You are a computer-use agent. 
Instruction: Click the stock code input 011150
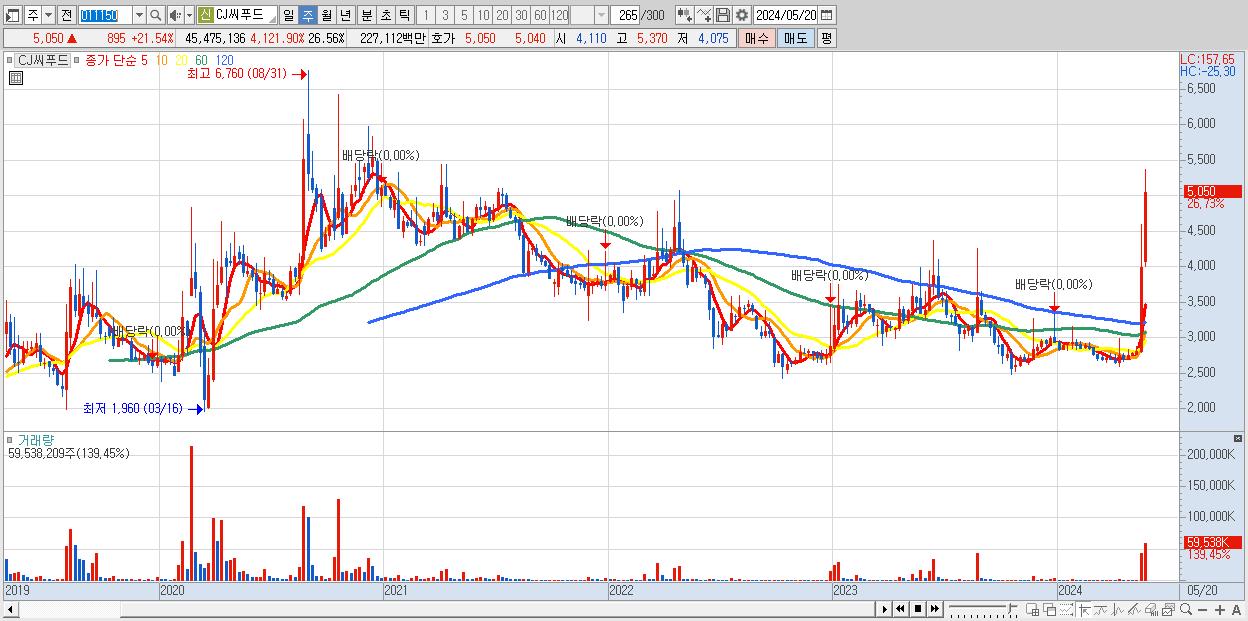104,15
